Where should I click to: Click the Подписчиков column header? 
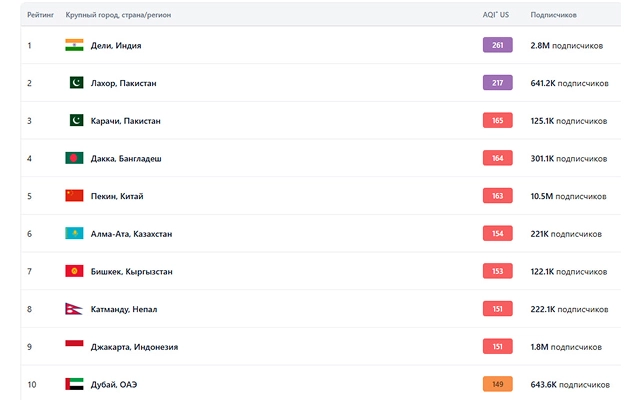coord(553,15)
